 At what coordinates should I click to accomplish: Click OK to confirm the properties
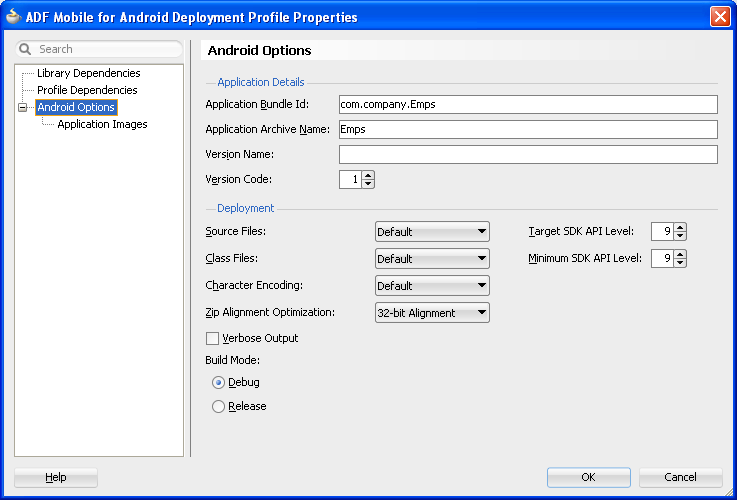point(588,477)
